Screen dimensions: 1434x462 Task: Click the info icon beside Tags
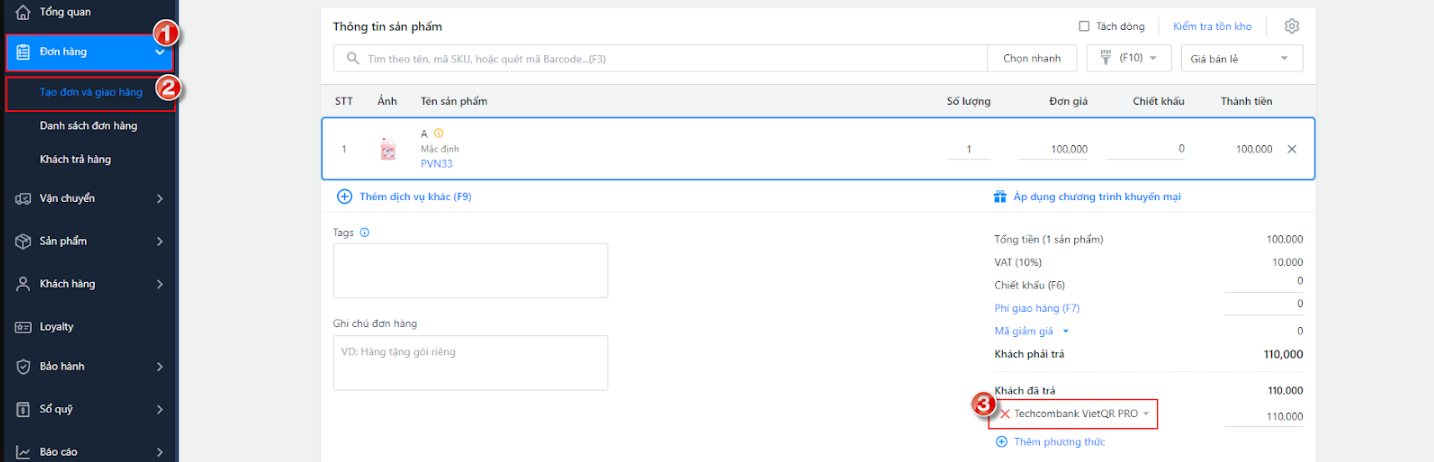tap(364, 232)
